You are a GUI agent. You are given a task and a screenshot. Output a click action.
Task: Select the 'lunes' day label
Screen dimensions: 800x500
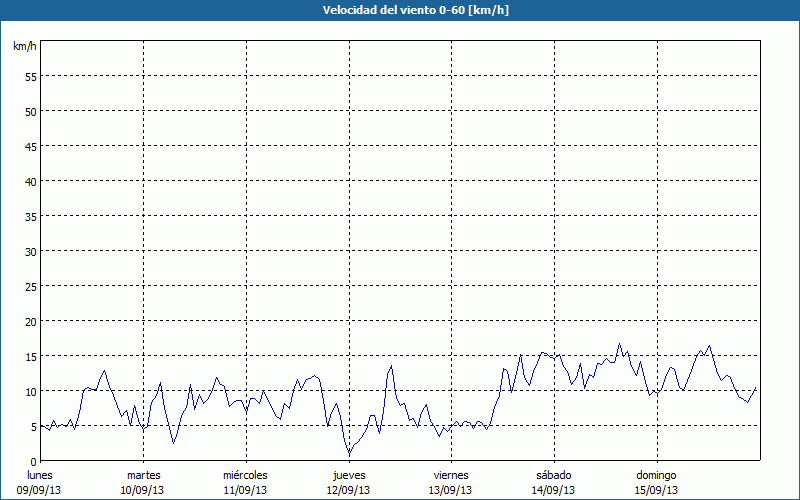[40, 475]
